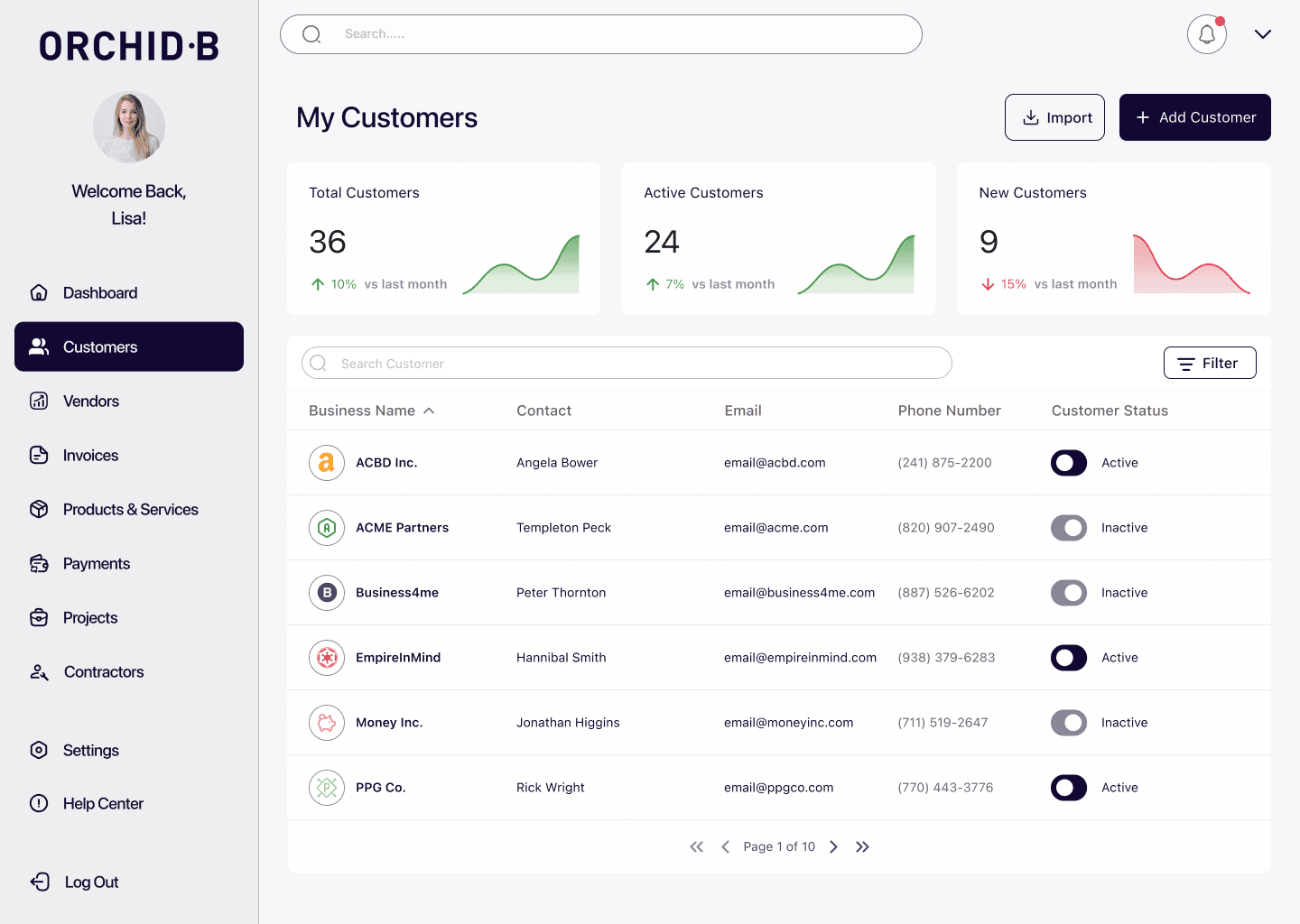This screenshot has width=1300, height=924.
Task: Click the Invoices document icon
Action: pyautogui.click(x=39, y=455)
